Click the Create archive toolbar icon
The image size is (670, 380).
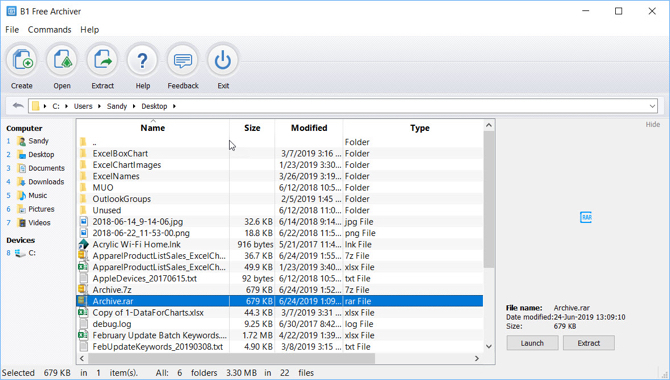tap(22, 60)
